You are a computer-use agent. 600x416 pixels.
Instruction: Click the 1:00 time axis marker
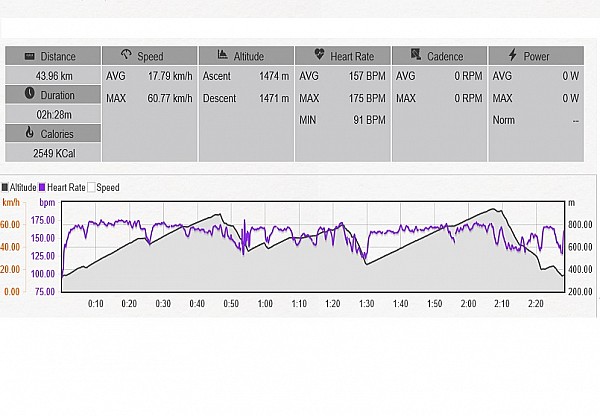[265, 303]
